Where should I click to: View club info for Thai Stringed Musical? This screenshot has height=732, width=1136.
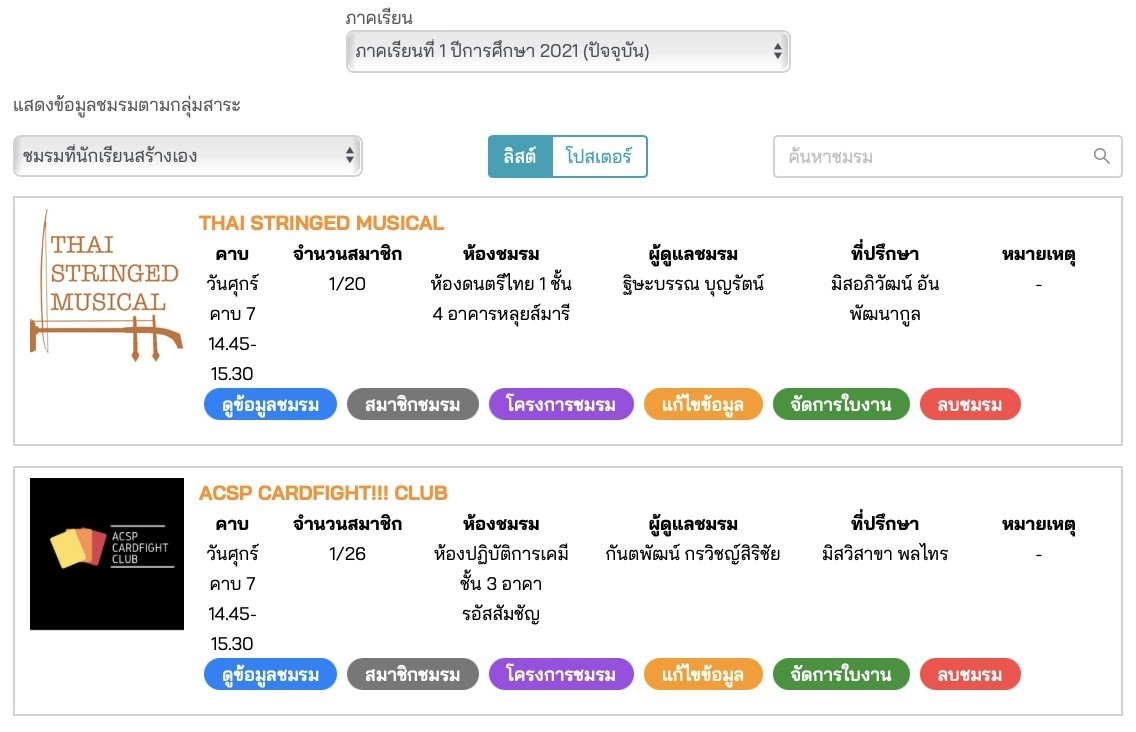pos(270,405)
